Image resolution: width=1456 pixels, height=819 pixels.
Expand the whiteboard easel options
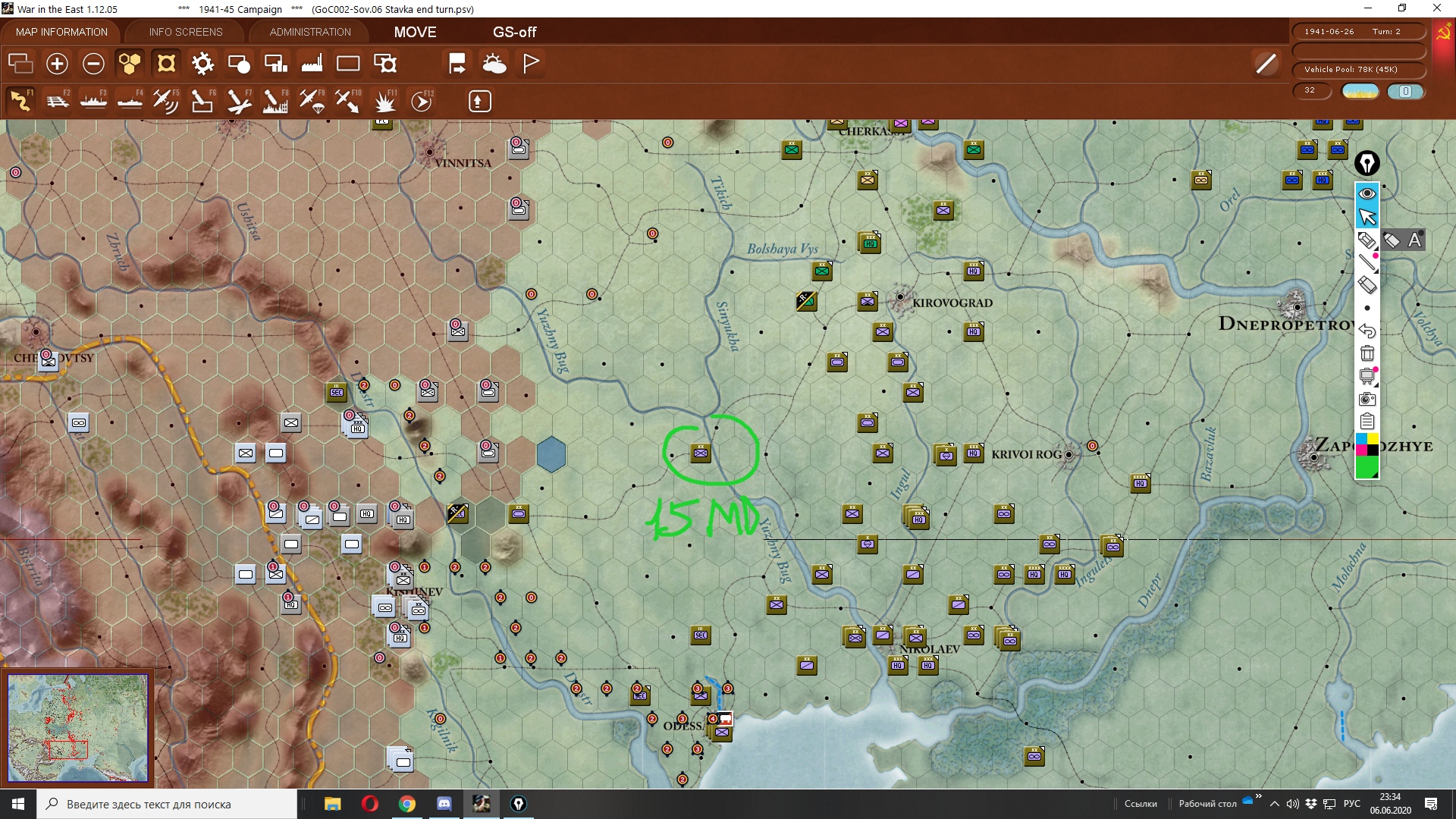coord(1367,376)
